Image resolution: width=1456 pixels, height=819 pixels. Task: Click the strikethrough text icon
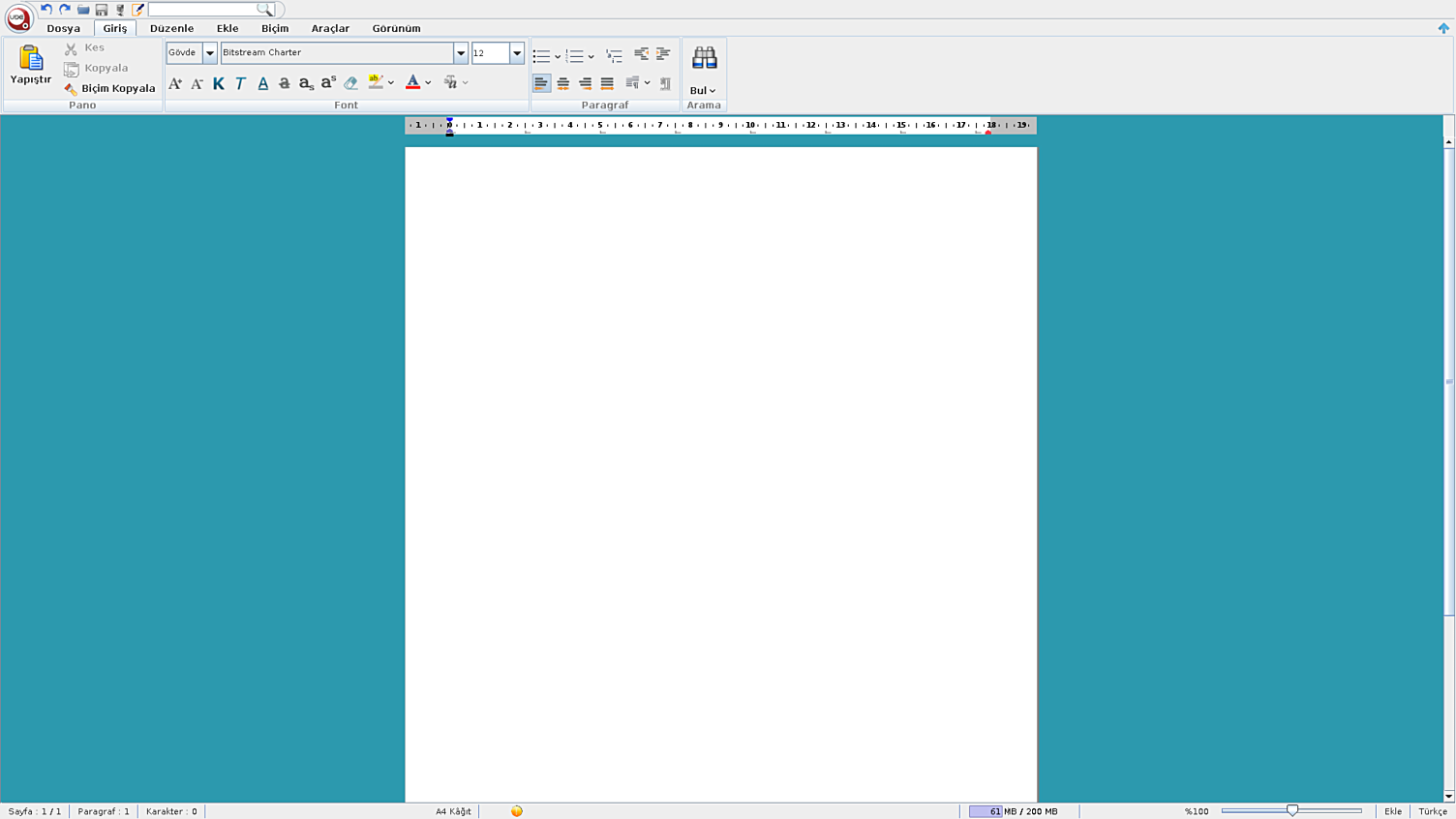285,83
